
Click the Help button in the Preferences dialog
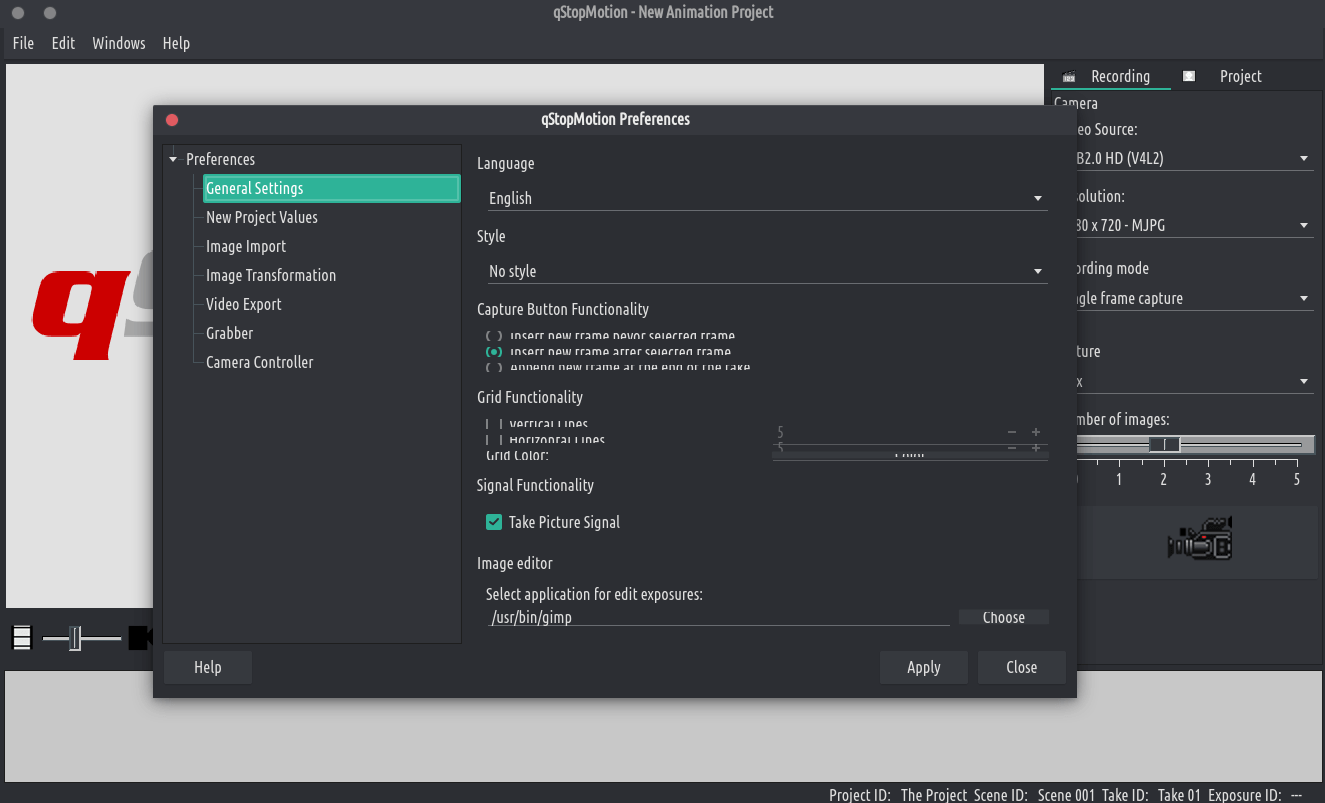208,667
